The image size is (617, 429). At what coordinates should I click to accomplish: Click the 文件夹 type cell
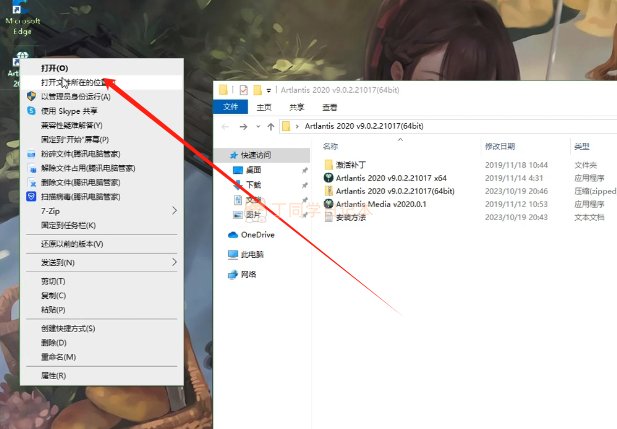(586, 165)
